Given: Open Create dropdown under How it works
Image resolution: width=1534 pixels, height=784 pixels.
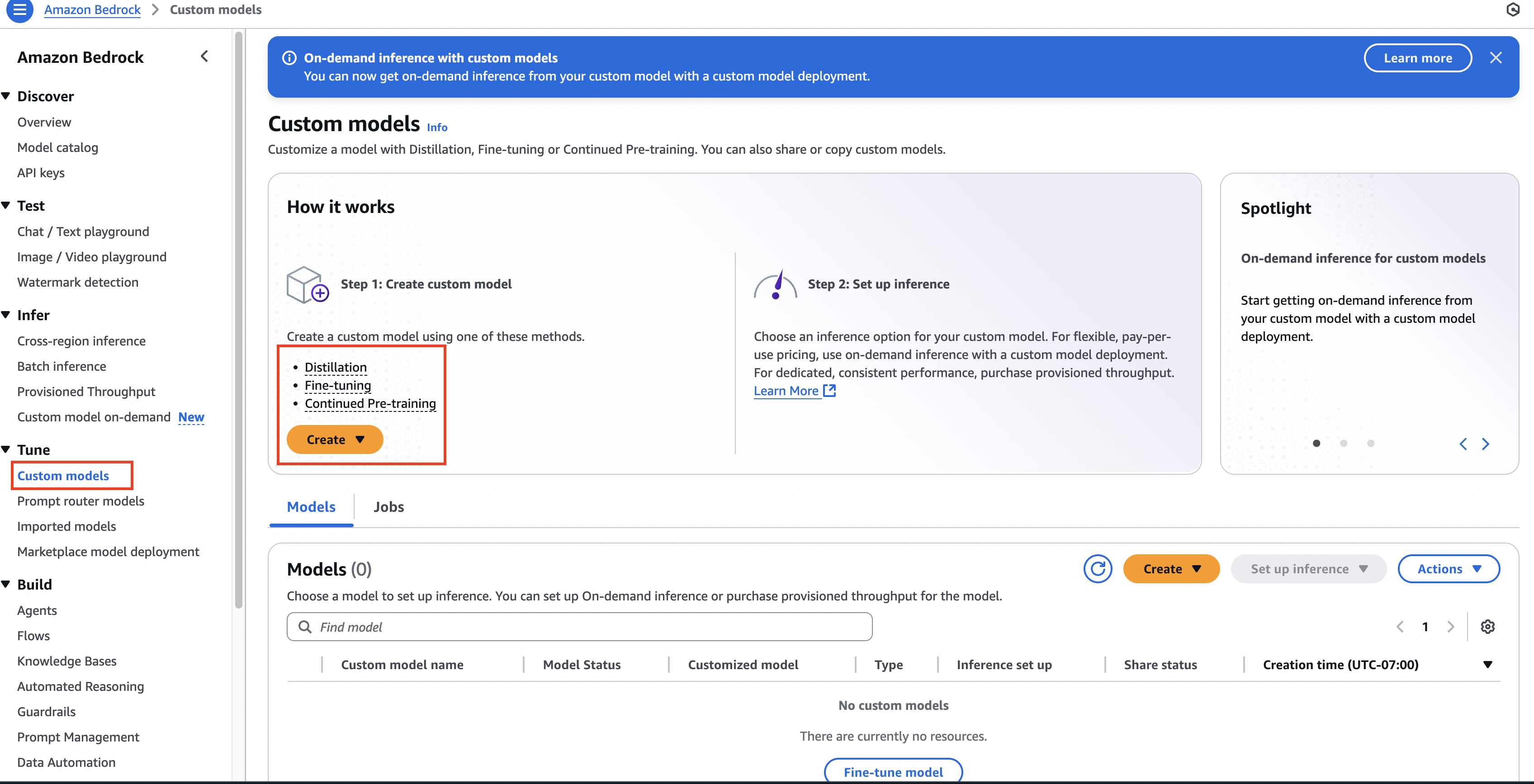Looking at the screenshot, I should [335, 439].
